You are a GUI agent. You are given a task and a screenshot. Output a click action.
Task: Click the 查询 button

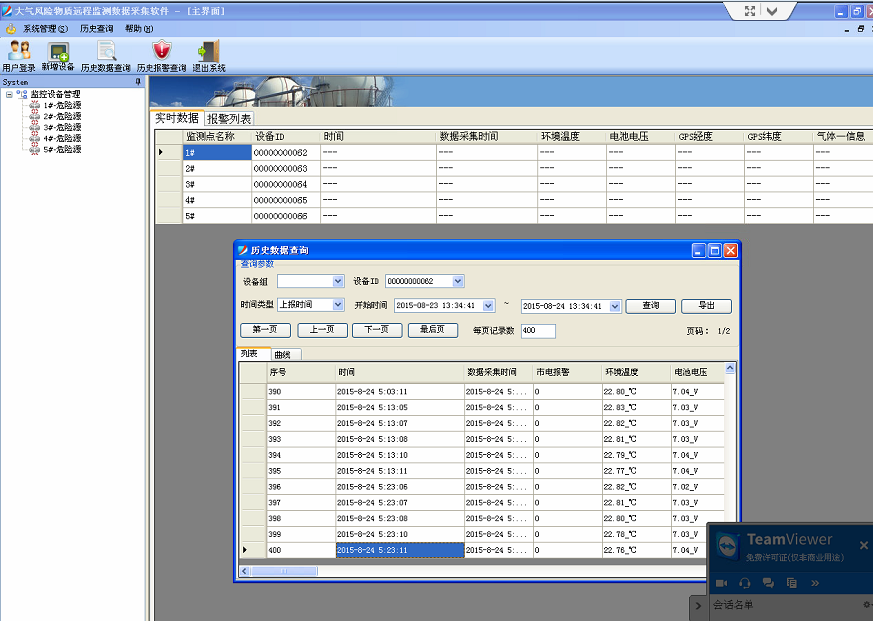[650, 306]
